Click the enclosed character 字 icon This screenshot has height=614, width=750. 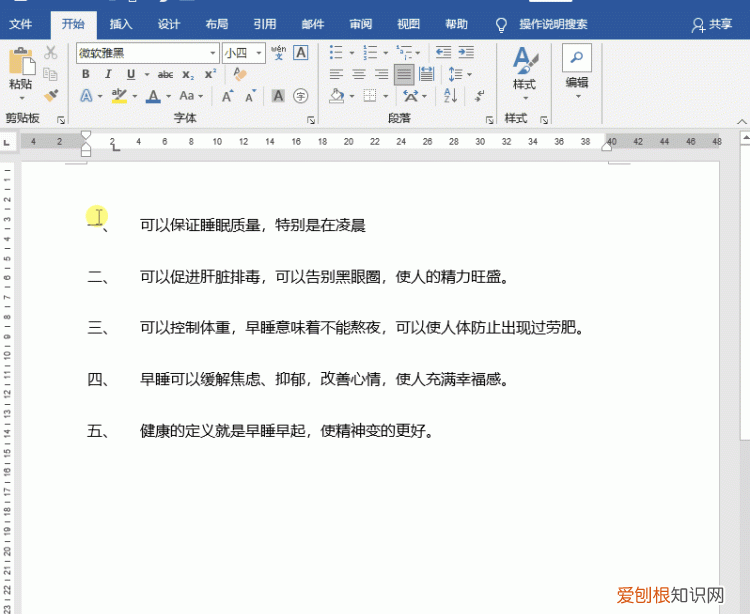(300, 96)
